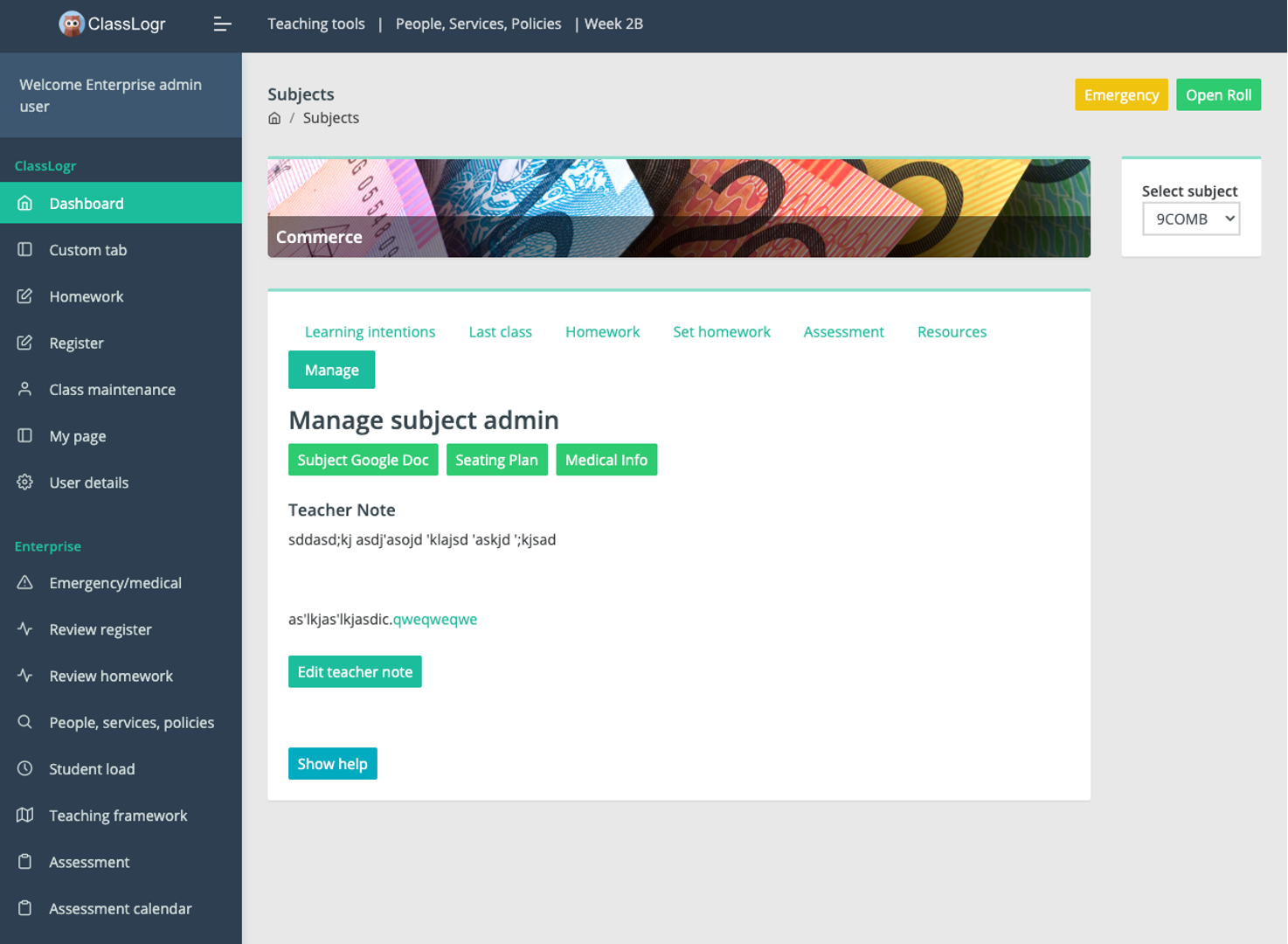Click the ClassLogr owl logo

(72, 24)
